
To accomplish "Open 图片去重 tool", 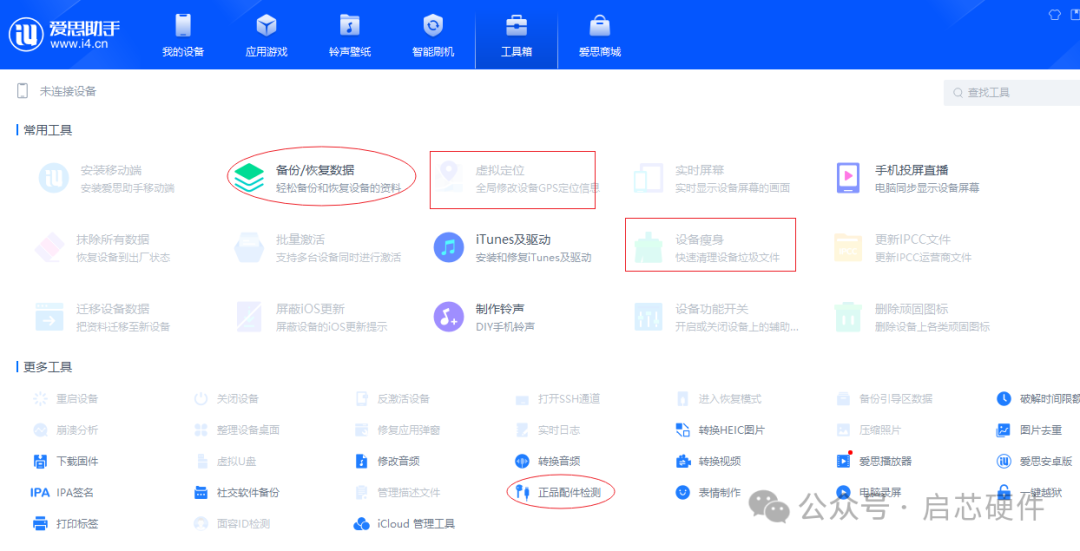I will click(1029, 430).
